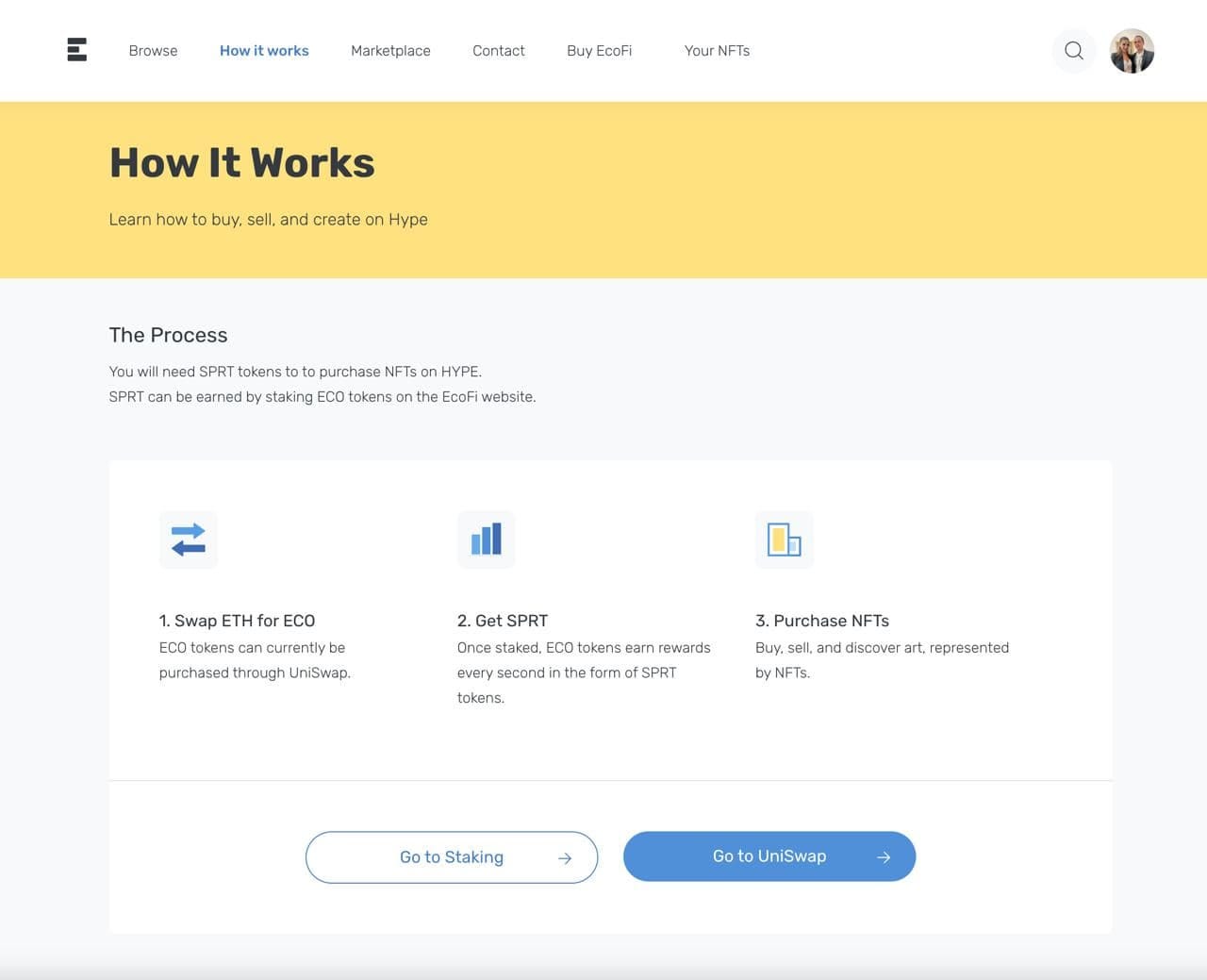The width and height of the screenshot is (1207, 980).
Task: Click arrow in Go to UniSwap button
Action: pos(884,857)
